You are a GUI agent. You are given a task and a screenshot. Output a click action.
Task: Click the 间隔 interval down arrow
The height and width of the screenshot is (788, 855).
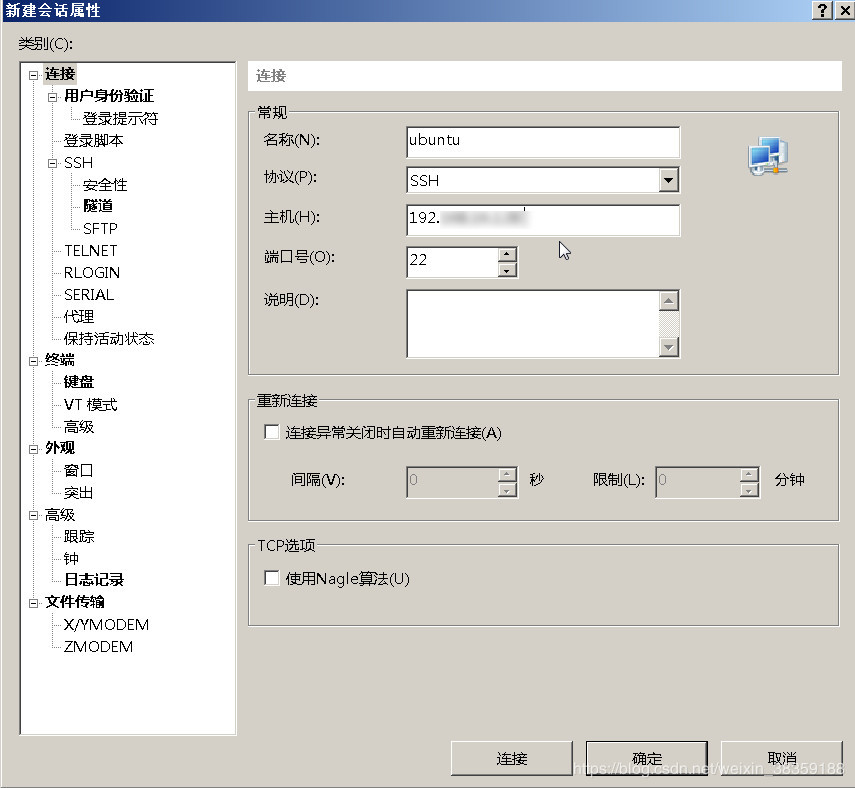click(507, 490)
